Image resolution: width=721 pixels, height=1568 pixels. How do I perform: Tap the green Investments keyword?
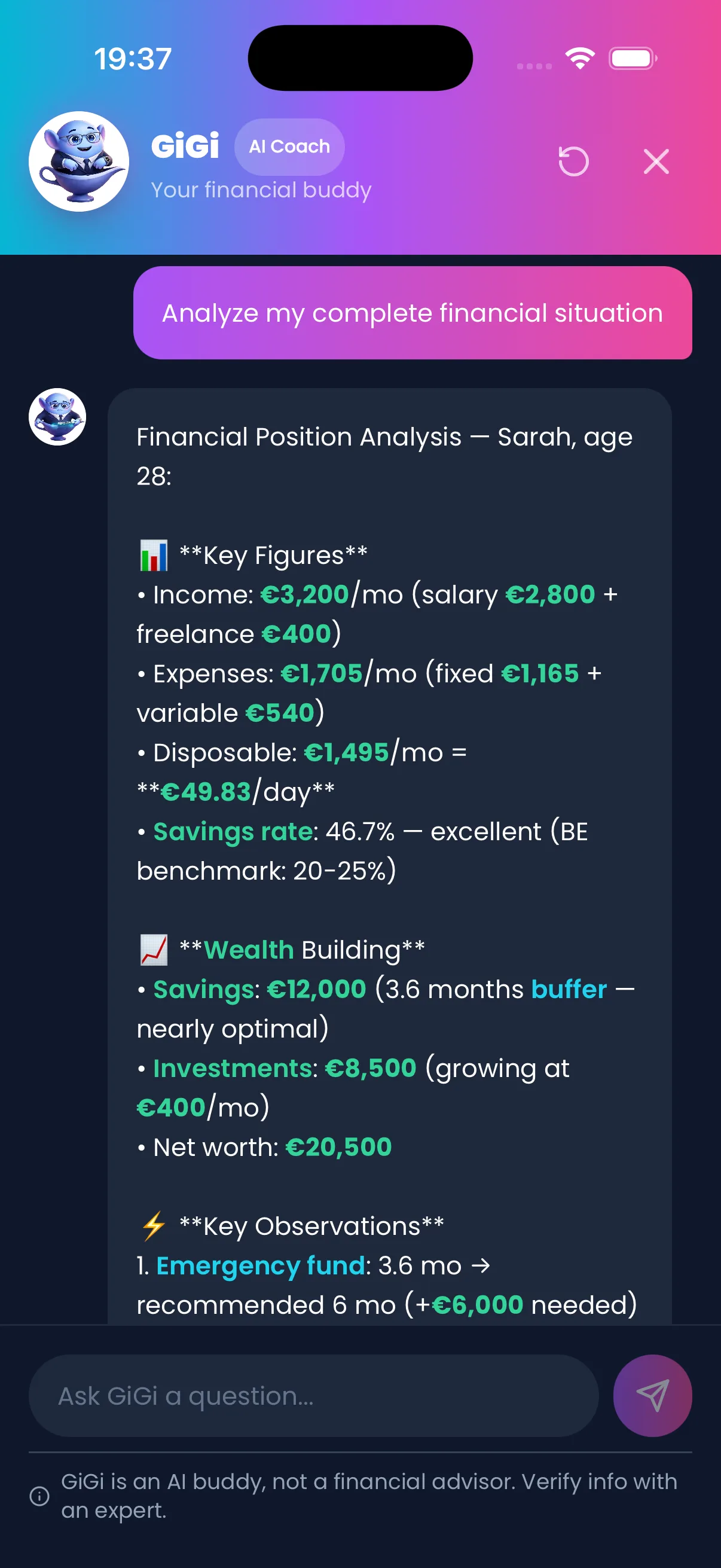pos(233,1069)
